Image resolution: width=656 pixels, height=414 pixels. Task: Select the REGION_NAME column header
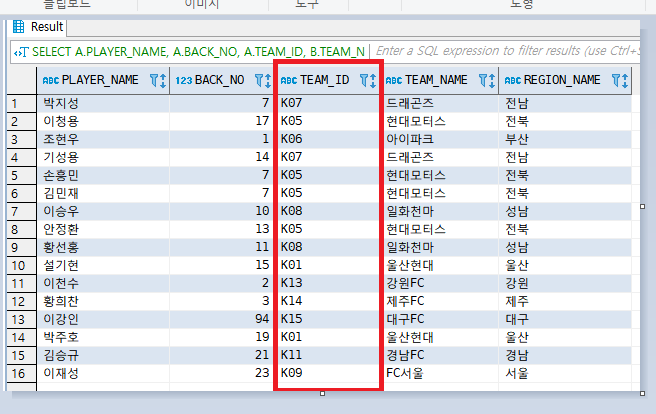pos(565,80)
